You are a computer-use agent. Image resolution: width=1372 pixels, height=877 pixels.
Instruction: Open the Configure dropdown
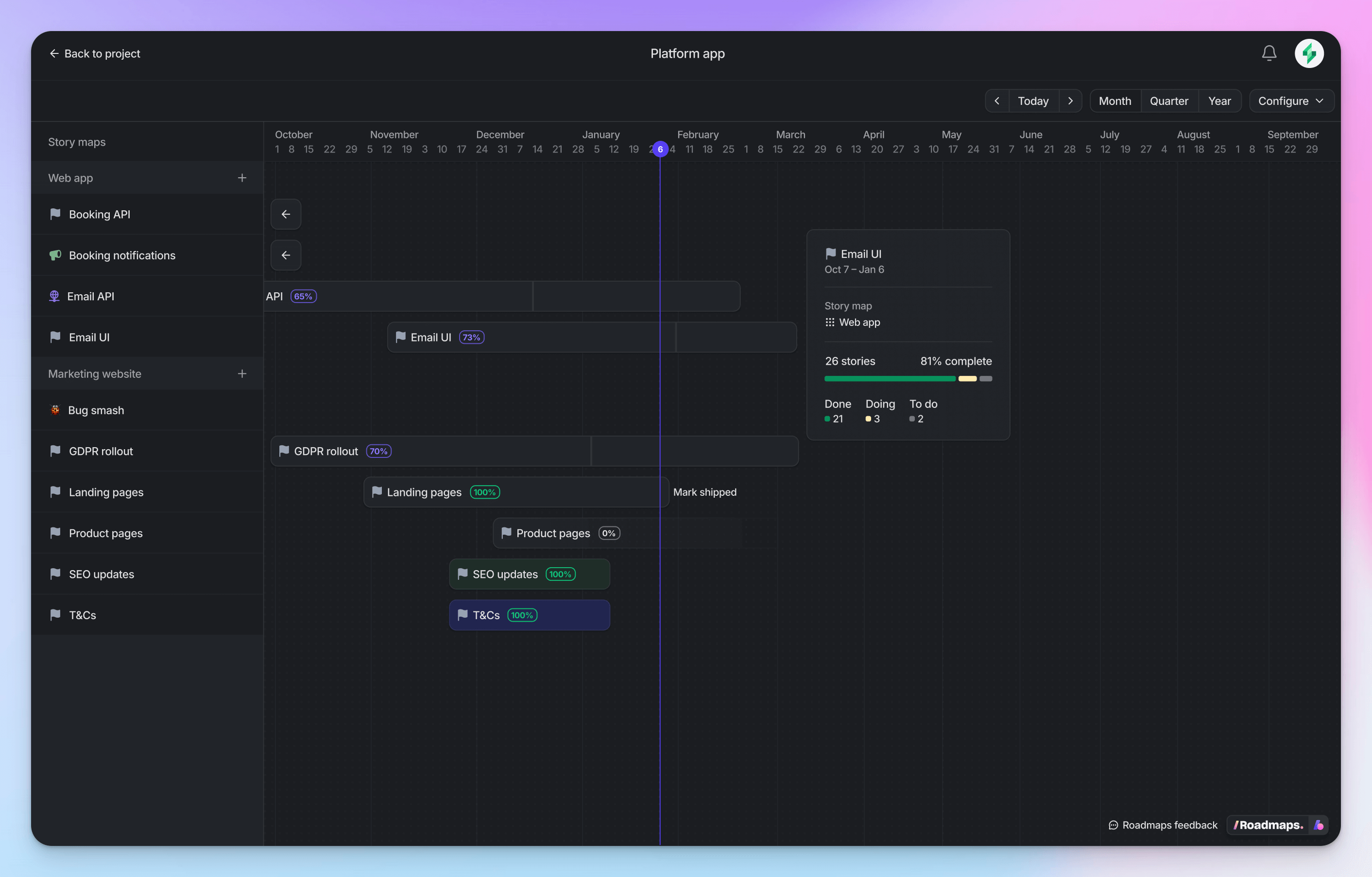[1290, 101]
